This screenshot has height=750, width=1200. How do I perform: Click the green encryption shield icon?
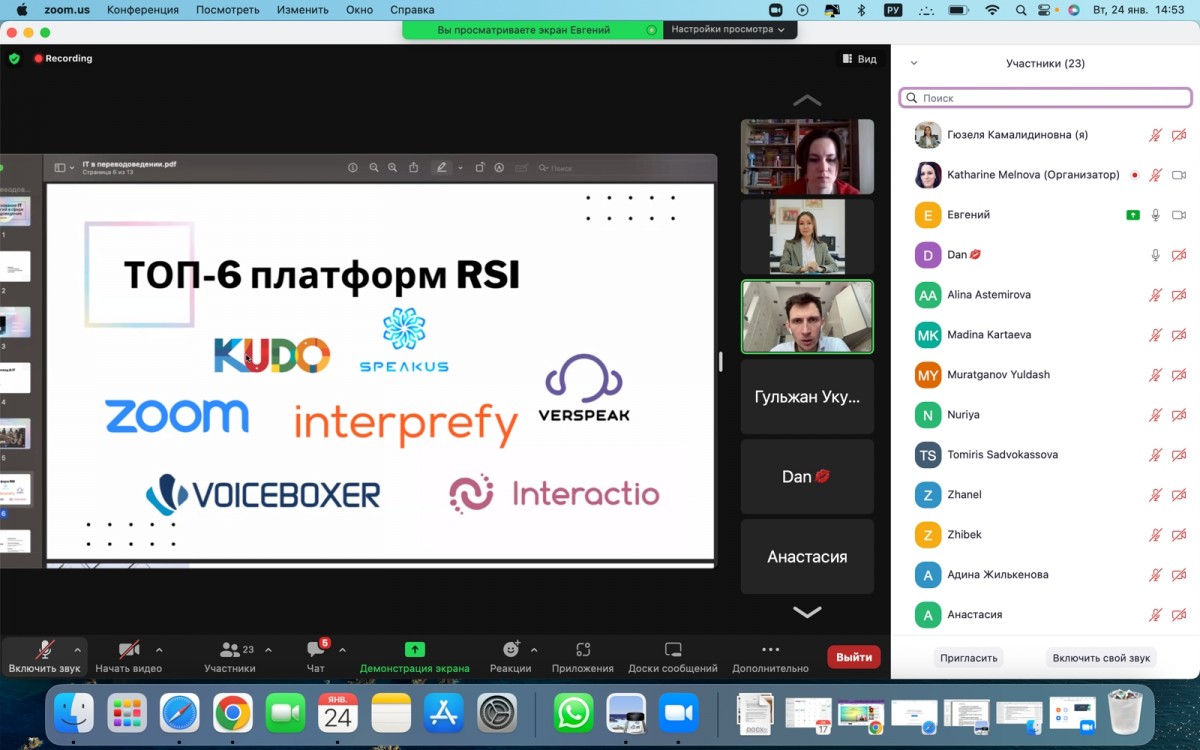[14, 59]
